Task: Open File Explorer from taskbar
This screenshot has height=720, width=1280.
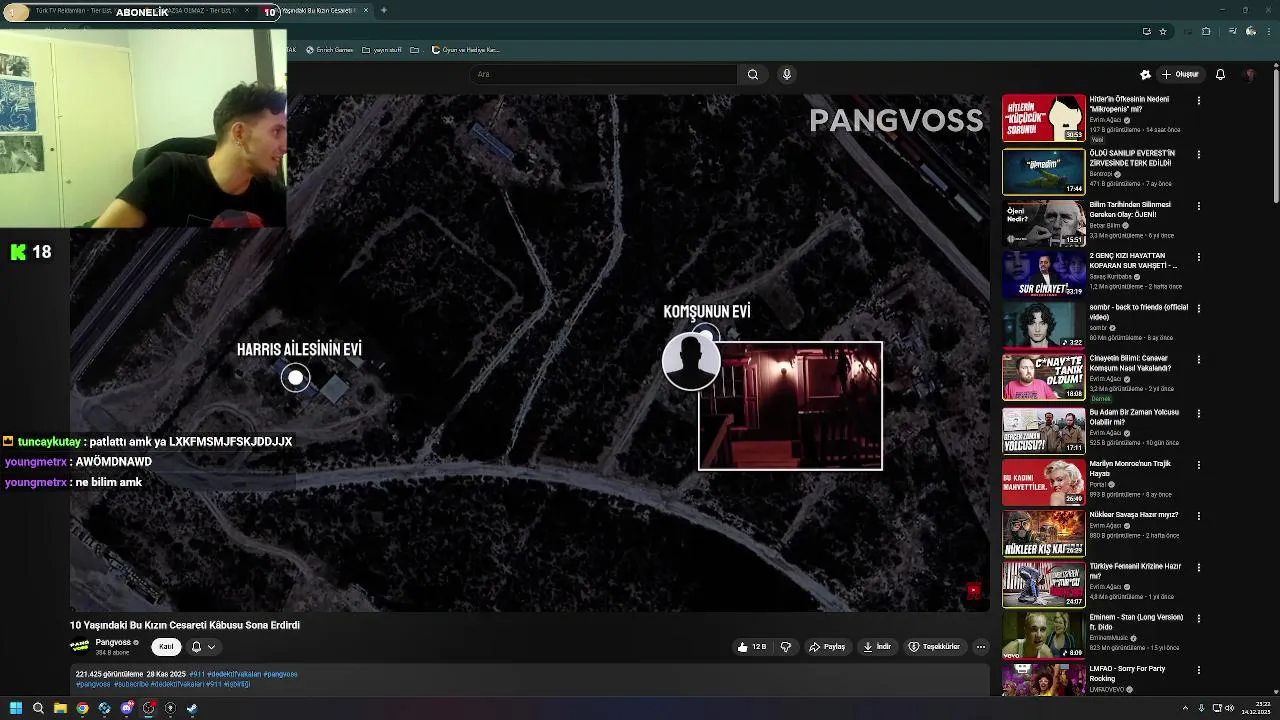Action: tap(60, 708)
